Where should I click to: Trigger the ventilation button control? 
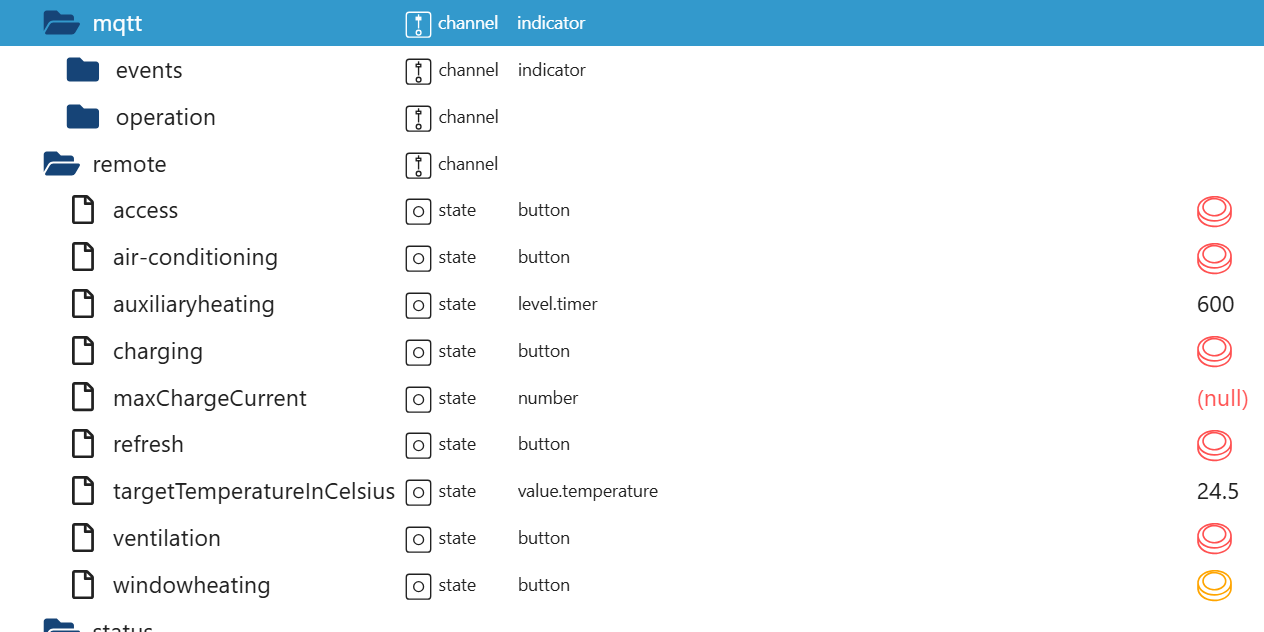(x=1214, y=538)
